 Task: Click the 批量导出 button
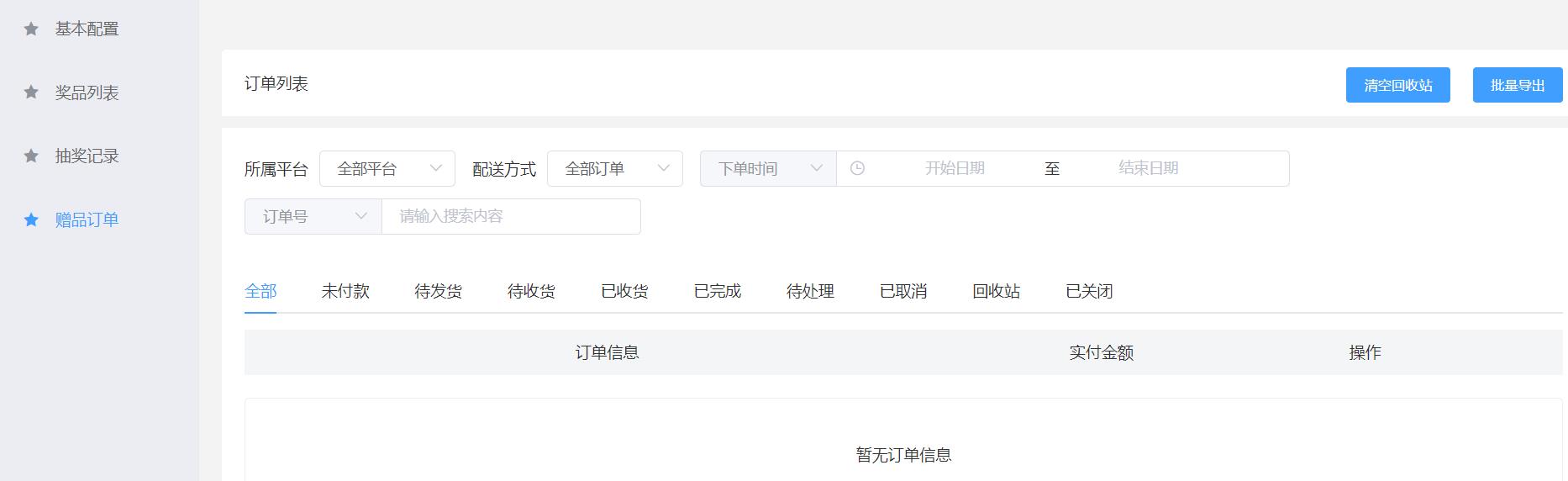click(1518, 85)
